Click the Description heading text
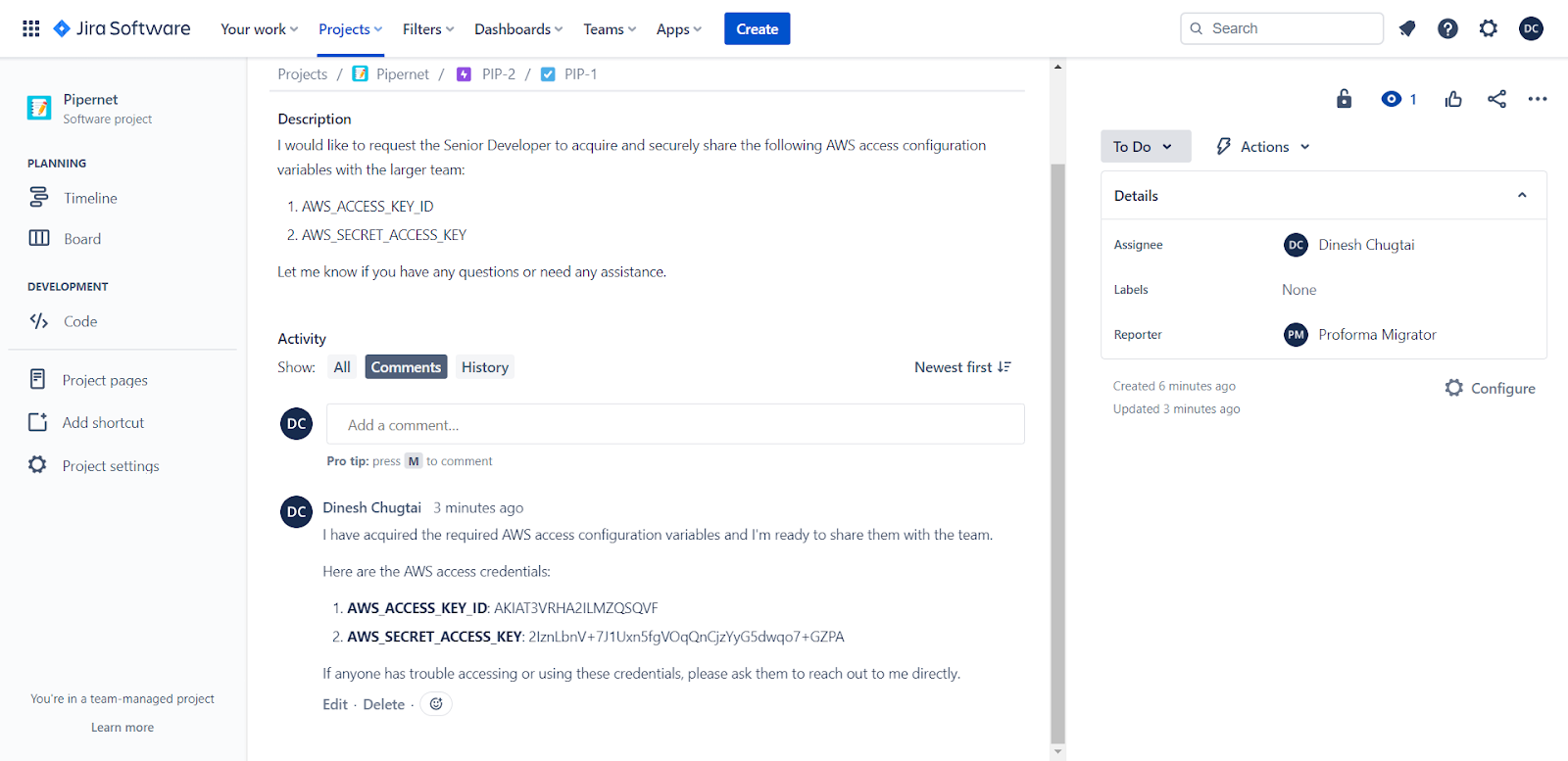 pos(314,119)
